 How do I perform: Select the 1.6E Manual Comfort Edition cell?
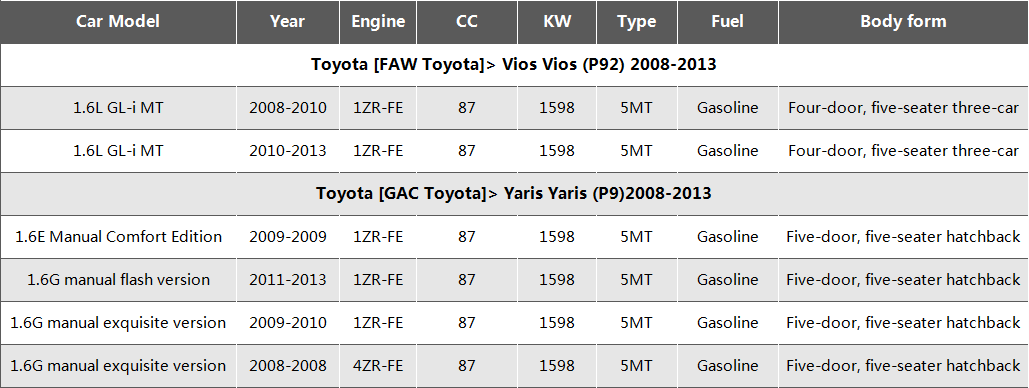pos(118,236)
